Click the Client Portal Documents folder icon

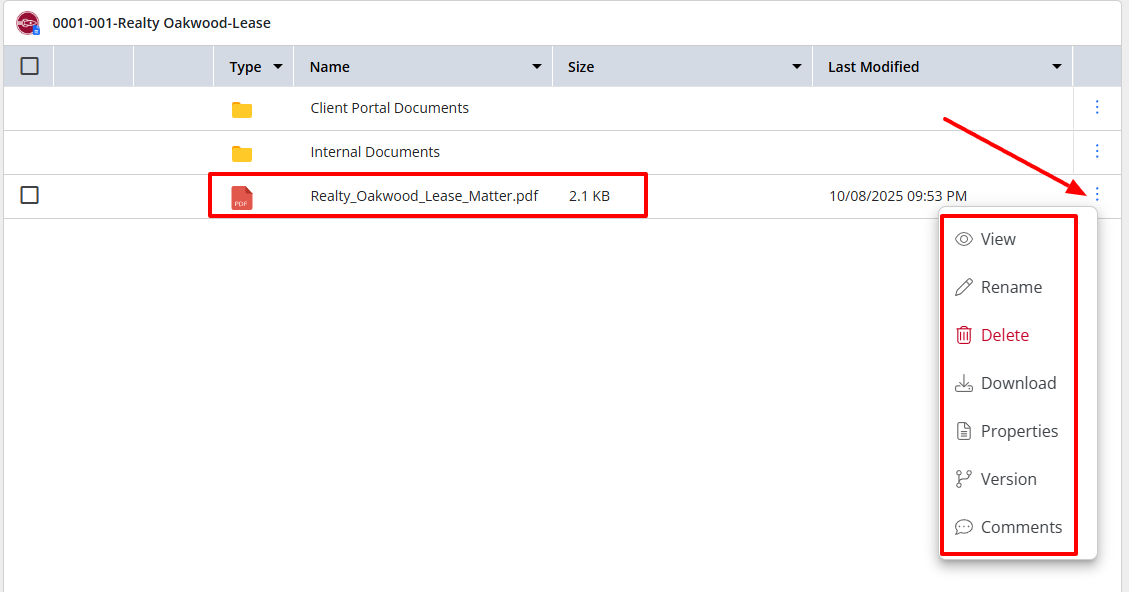241,108
